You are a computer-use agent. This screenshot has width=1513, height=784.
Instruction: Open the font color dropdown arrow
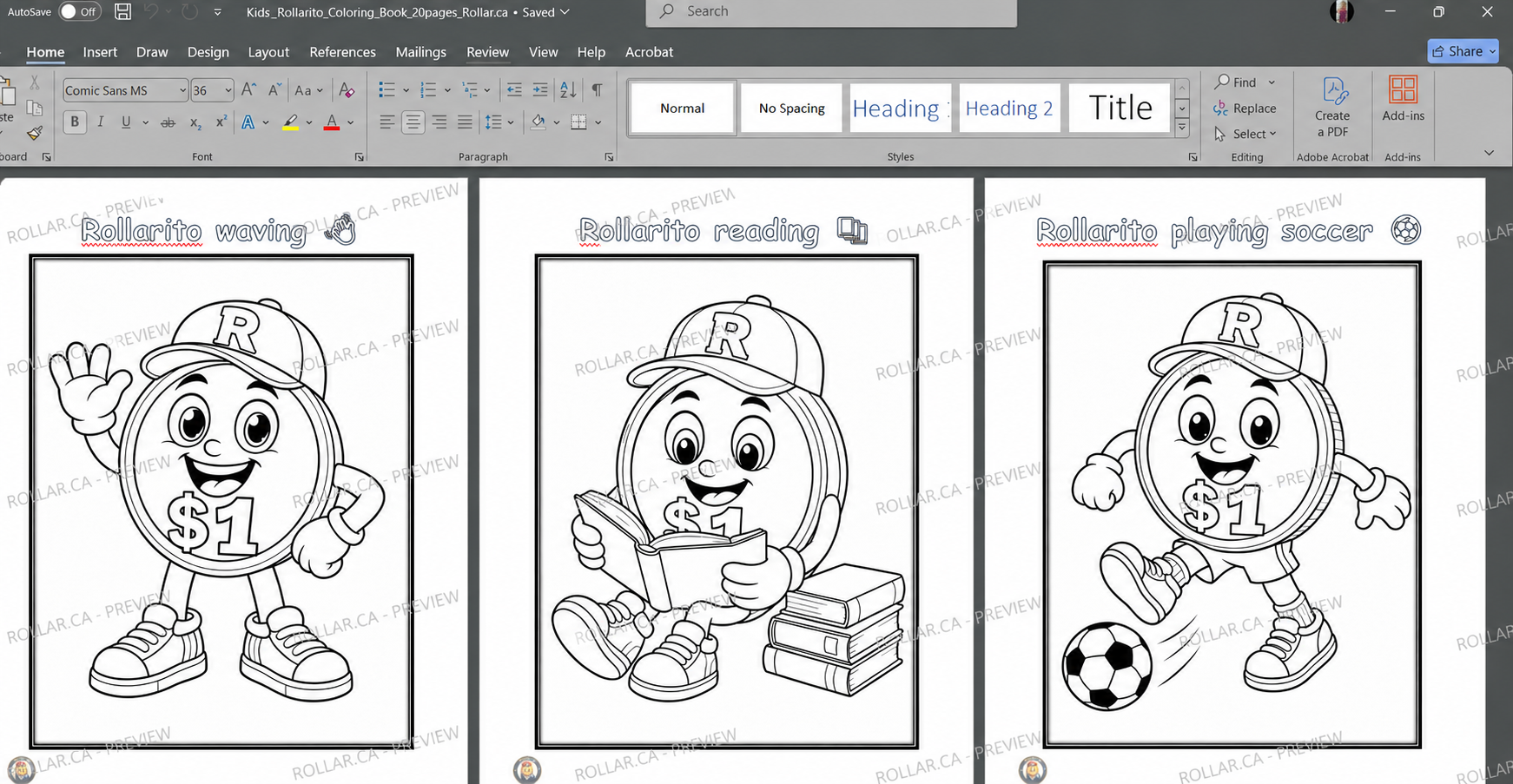[350, 122]
